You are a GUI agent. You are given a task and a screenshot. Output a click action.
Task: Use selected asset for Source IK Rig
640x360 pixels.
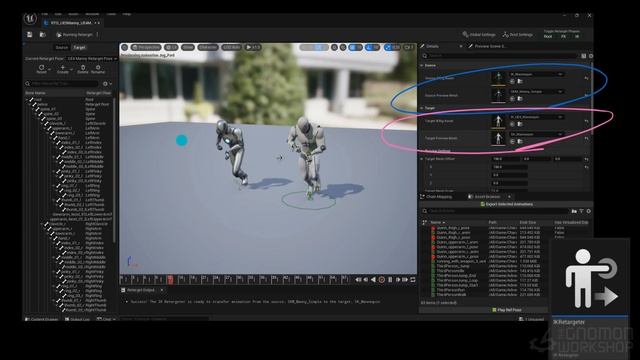pyautogui.click(x=512, y=82)
